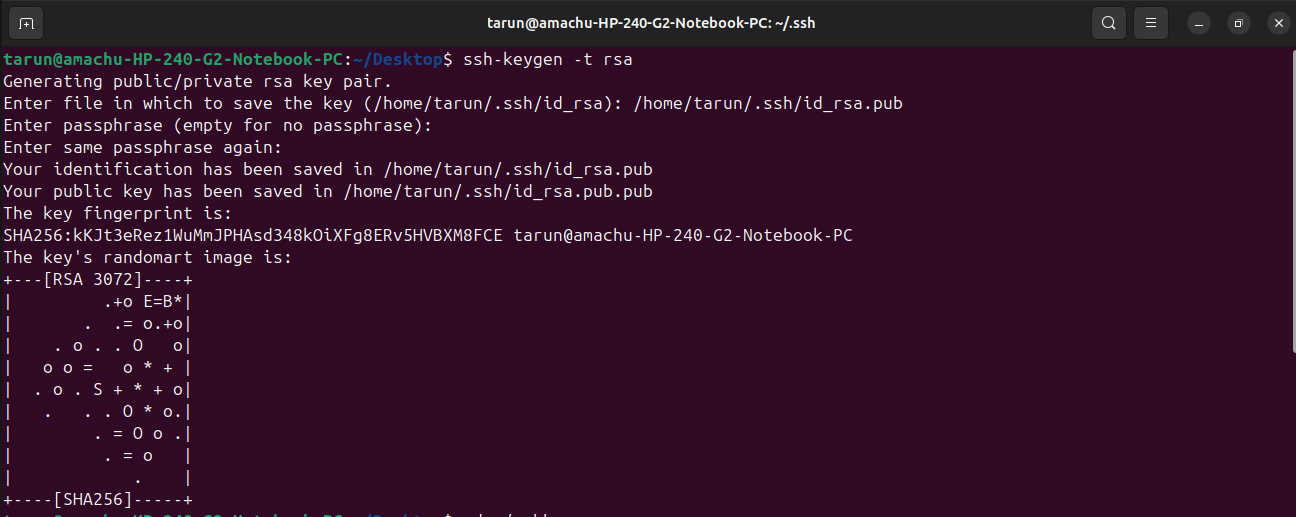This screenshot has width=1296, height=517.
Task: Click 'The key fingerprint is:' line
Action: click(x=118, y=214)
